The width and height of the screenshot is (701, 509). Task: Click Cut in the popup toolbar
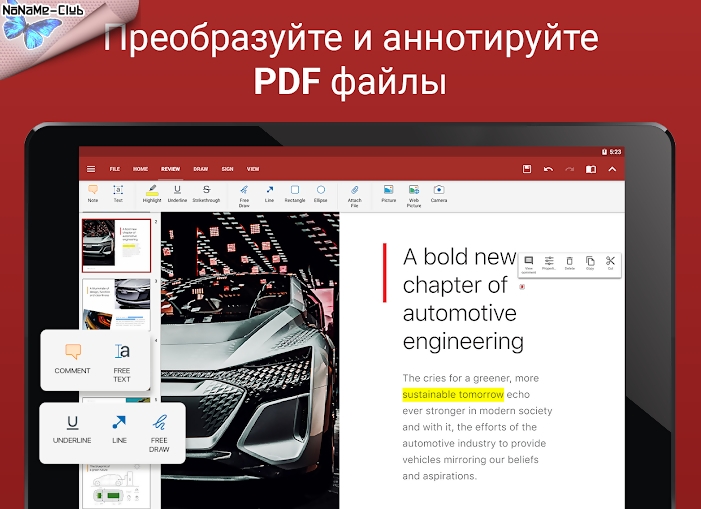(611, 263)
